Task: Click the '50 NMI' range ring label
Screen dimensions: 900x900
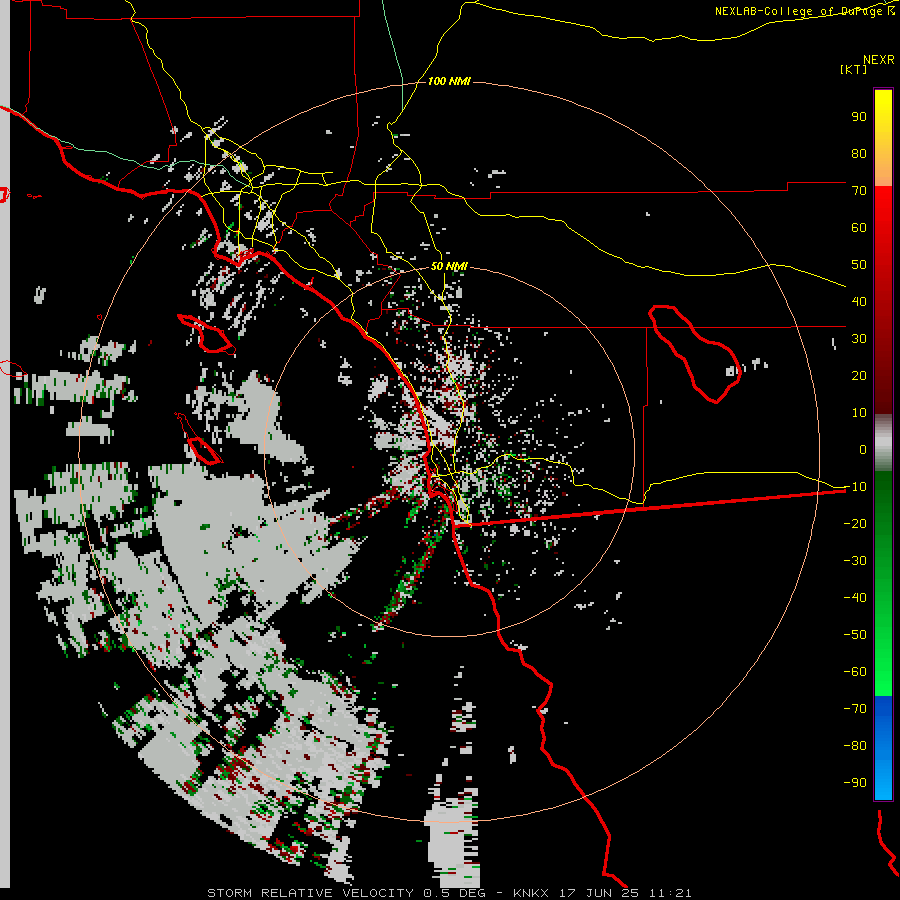Action: (449, 266)
